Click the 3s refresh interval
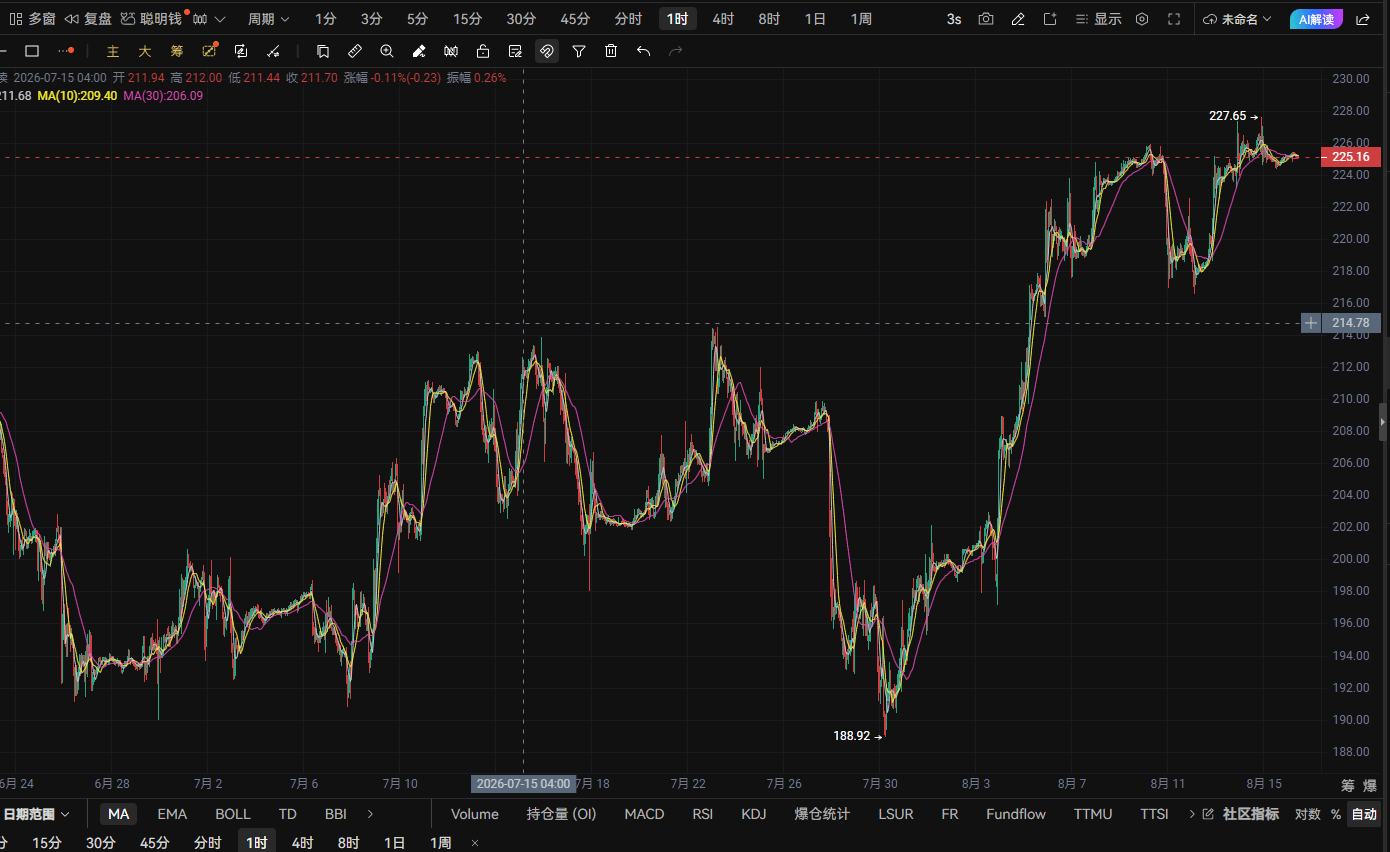The height and width of the screenshot is (852, 1390). coord(954,19)
